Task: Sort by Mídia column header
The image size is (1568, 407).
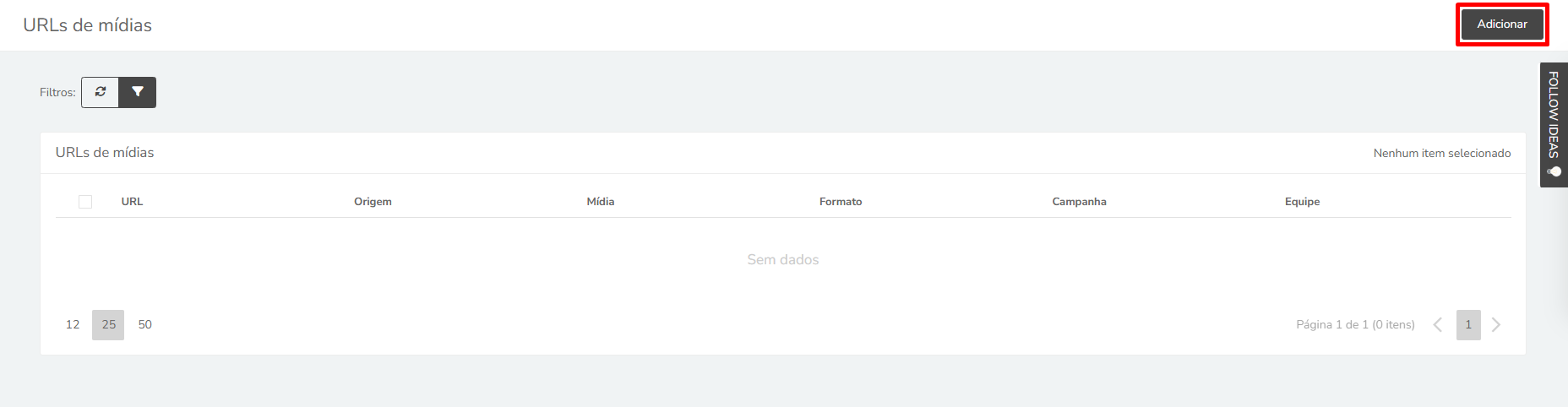Action: (601, 202)
